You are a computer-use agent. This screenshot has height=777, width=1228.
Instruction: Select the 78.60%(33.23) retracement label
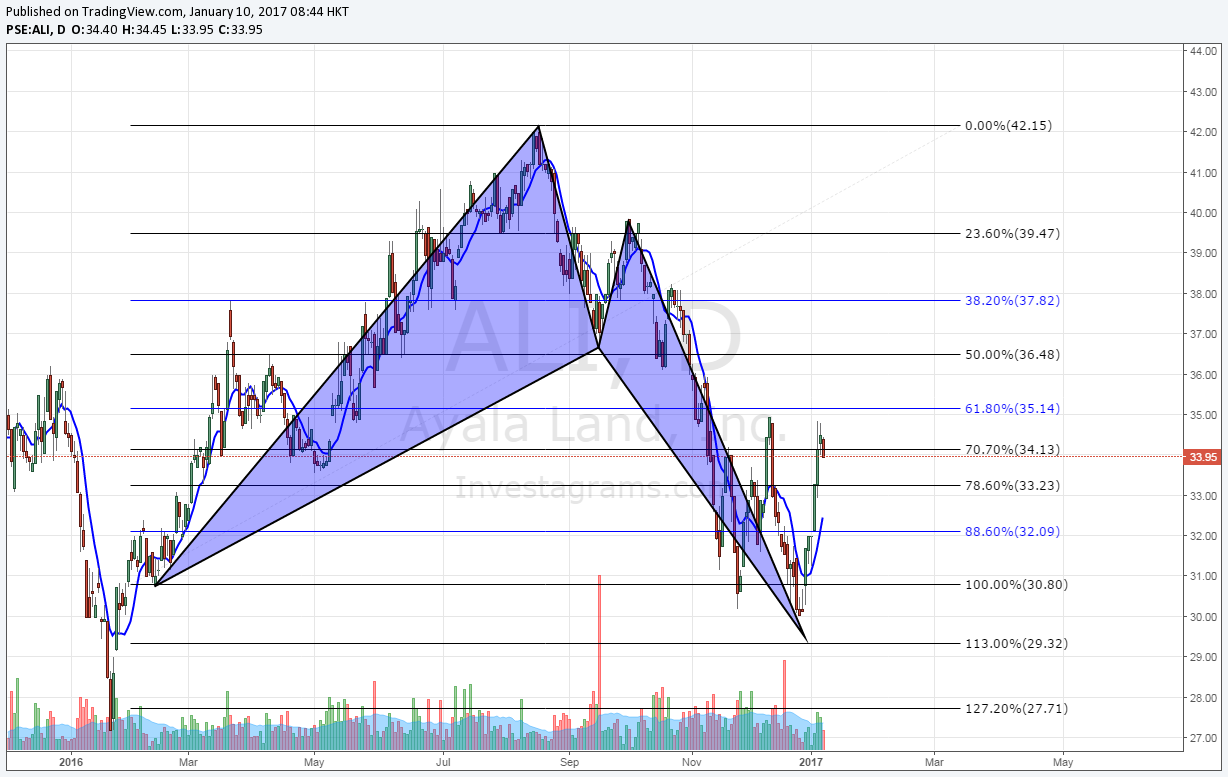point(1010,485)
